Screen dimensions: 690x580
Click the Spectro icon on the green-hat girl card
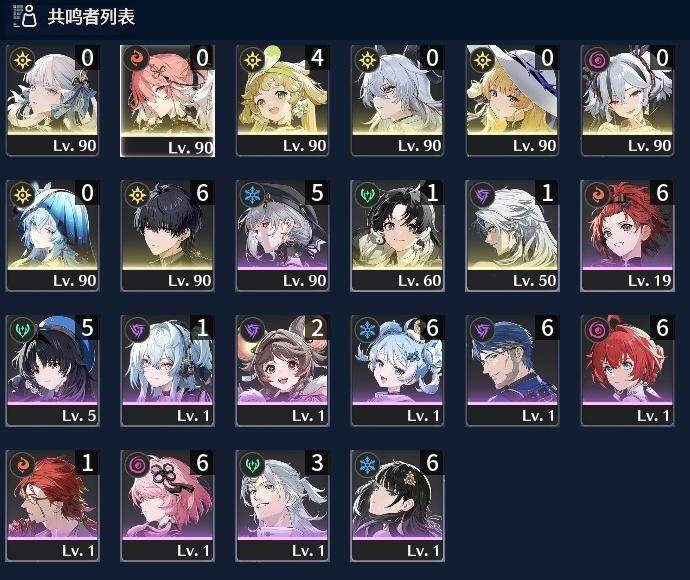coord(253,60)
